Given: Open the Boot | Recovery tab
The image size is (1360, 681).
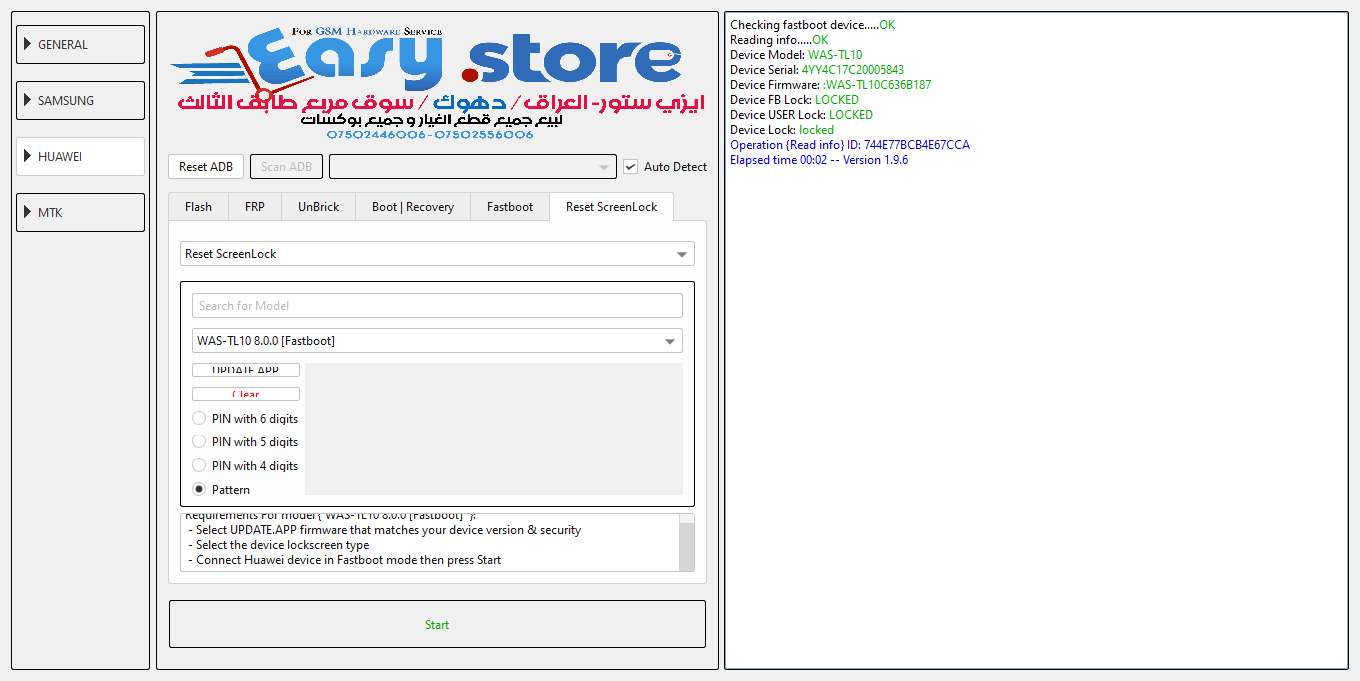Looking at the screenshot, I should point(413,207).
